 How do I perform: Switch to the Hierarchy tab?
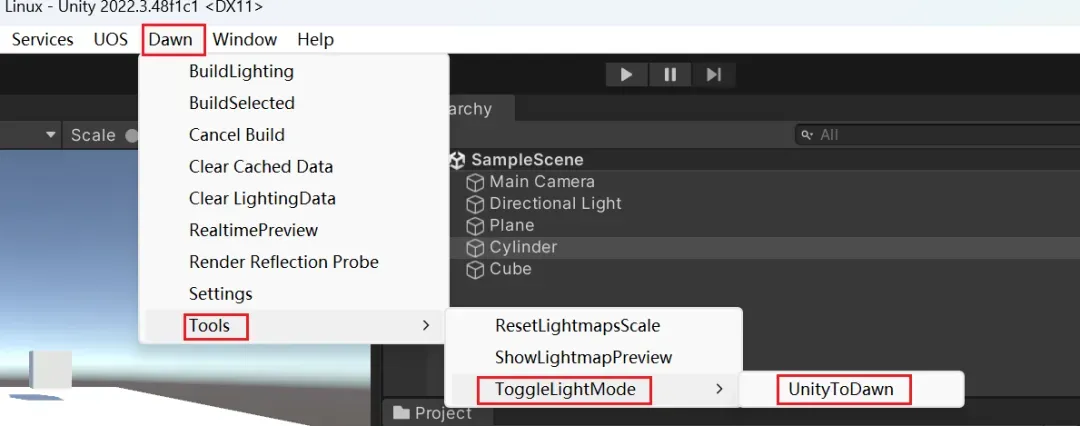480,109
